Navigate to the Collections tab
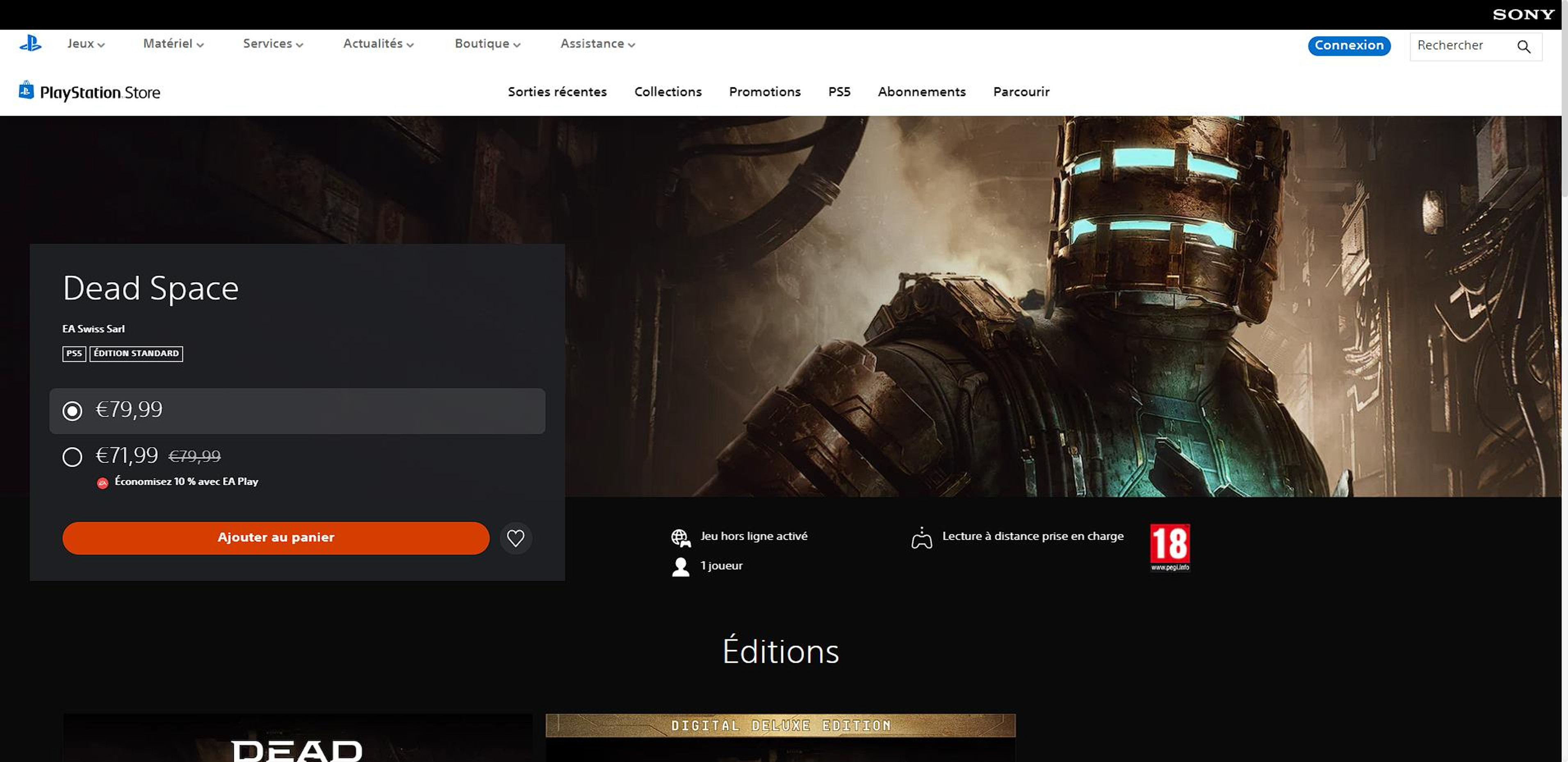The width and height of the screenshot is (1568, 762). pyautogui.click(x=668, y=91)
